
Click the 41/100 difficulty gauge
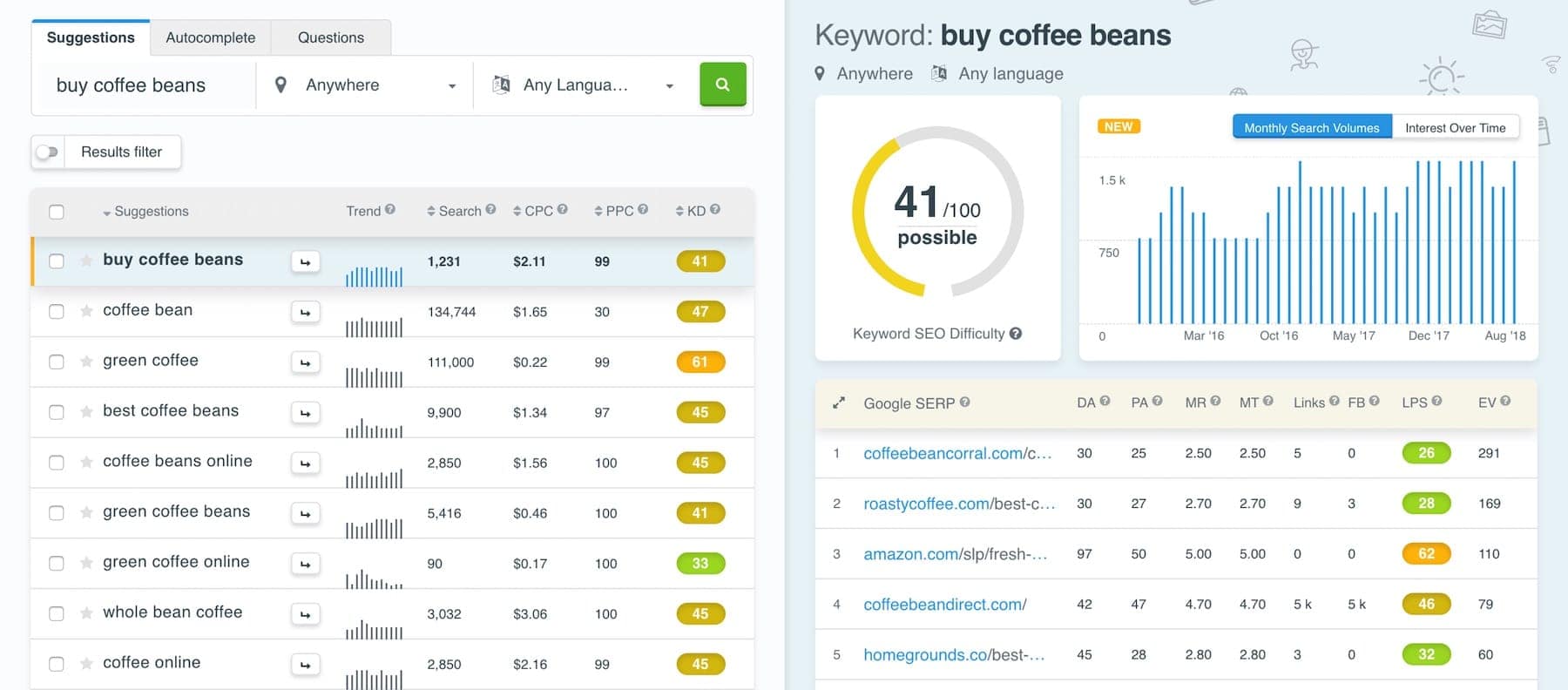point(937,212)
